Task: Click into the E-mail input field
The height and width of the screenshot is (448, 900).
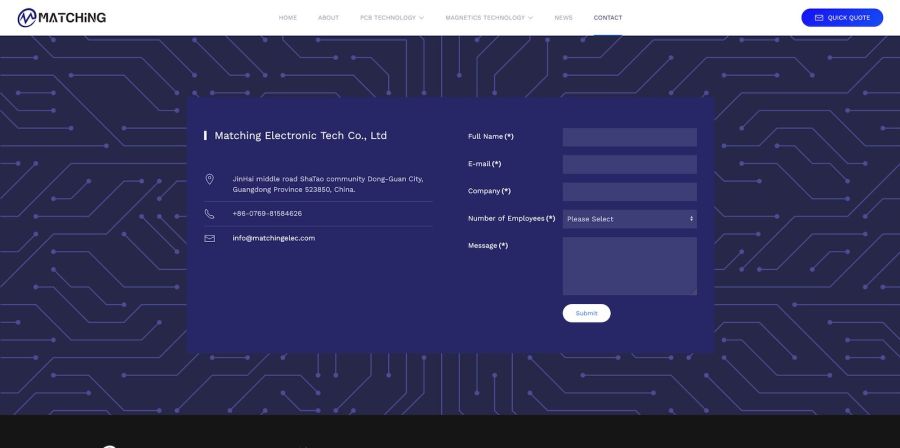Action: (x=629, y=164)
